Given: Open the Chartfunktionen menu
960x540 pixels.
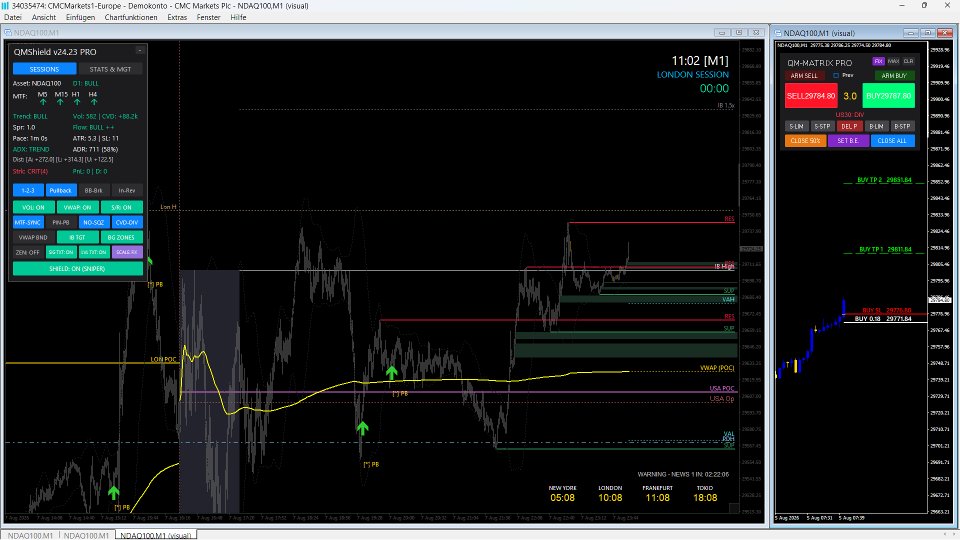Looking at the screenshot, I should [131, 17].
